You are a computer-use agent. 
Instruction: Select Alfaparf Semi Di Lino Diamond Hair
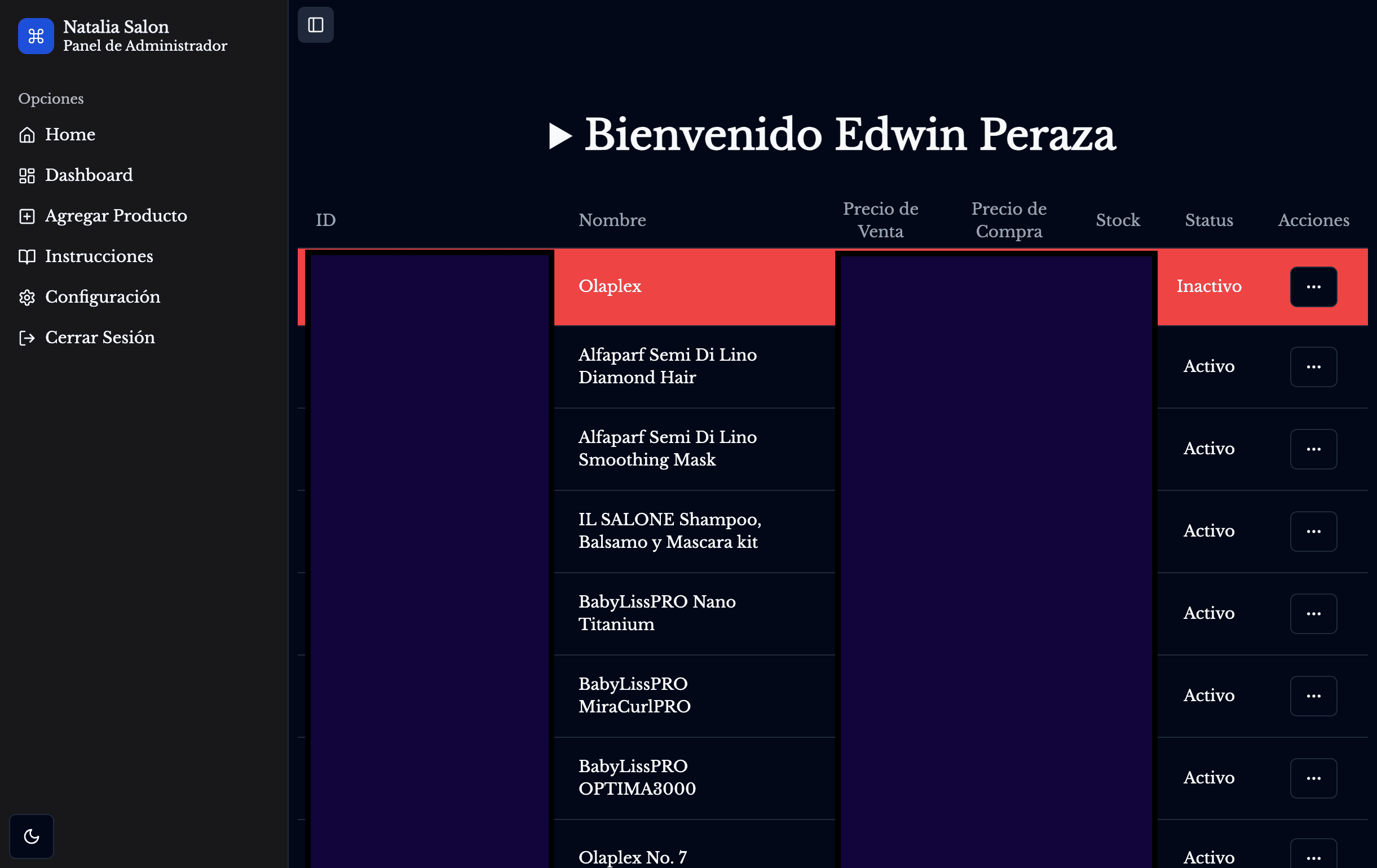coord(667,366)
